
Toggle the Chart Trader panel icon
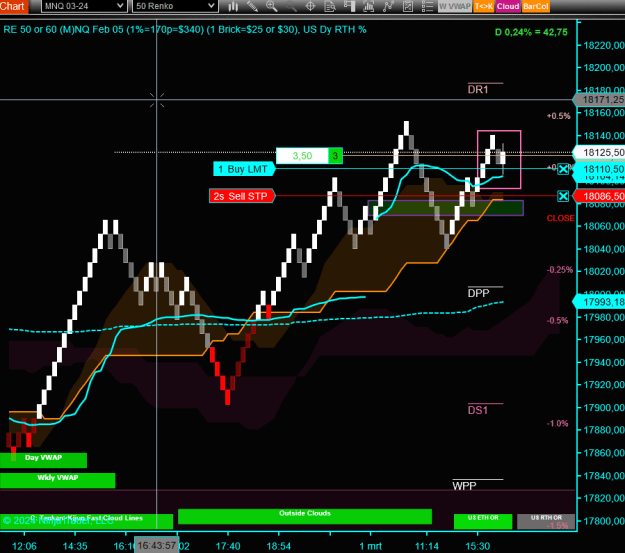click(350, 6)
